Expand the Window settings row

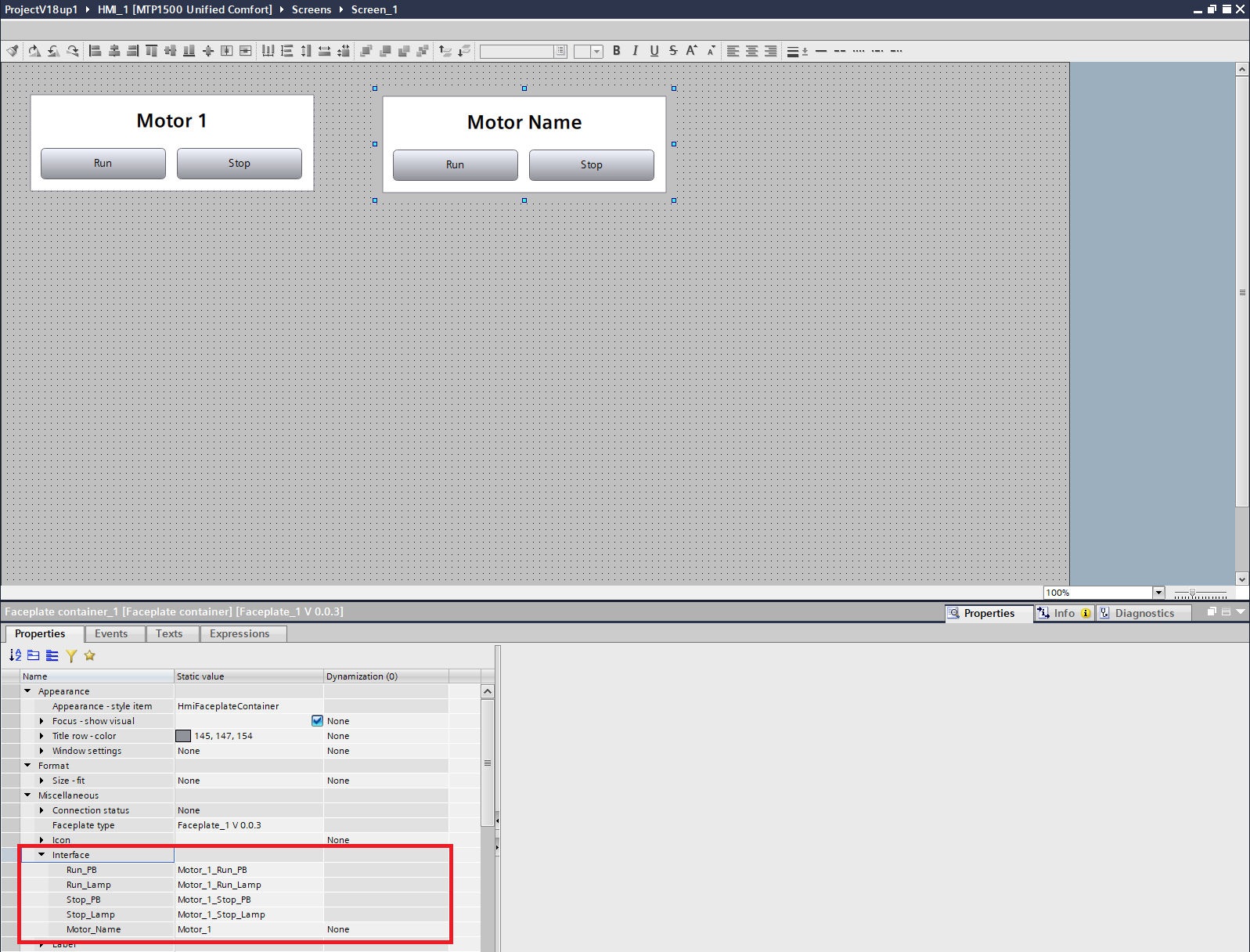tap(41, 751)
